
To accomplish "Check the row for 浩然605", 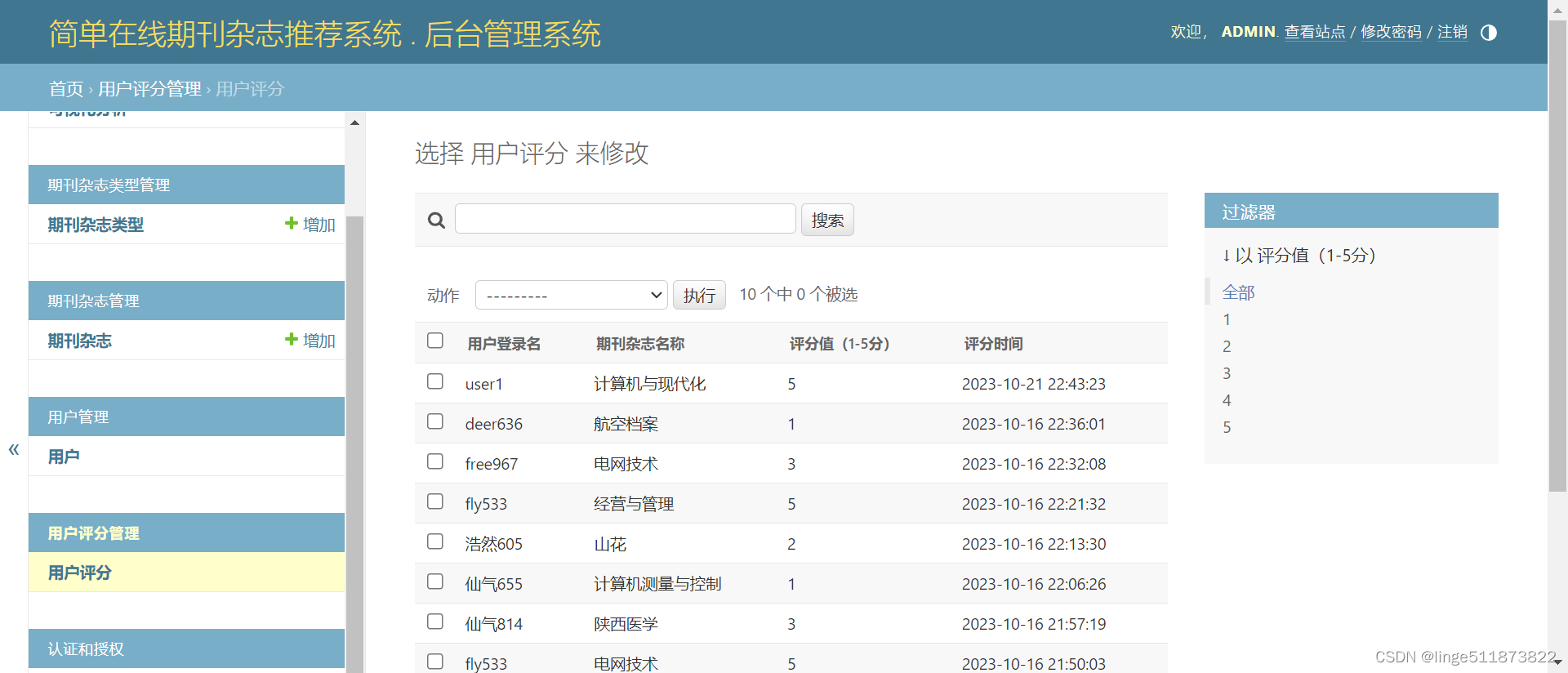I will coord(435,542).
